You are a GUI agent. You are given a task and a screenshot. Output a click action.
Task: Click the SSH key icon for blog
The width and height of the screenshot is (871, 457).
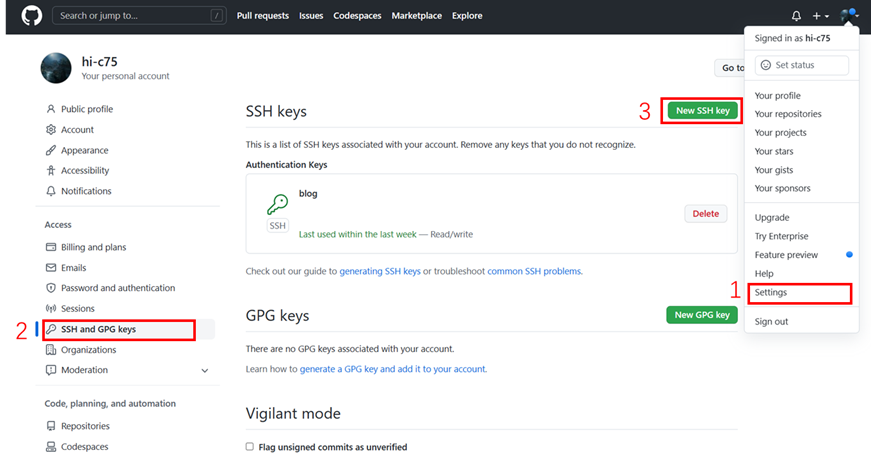(277, 205)
